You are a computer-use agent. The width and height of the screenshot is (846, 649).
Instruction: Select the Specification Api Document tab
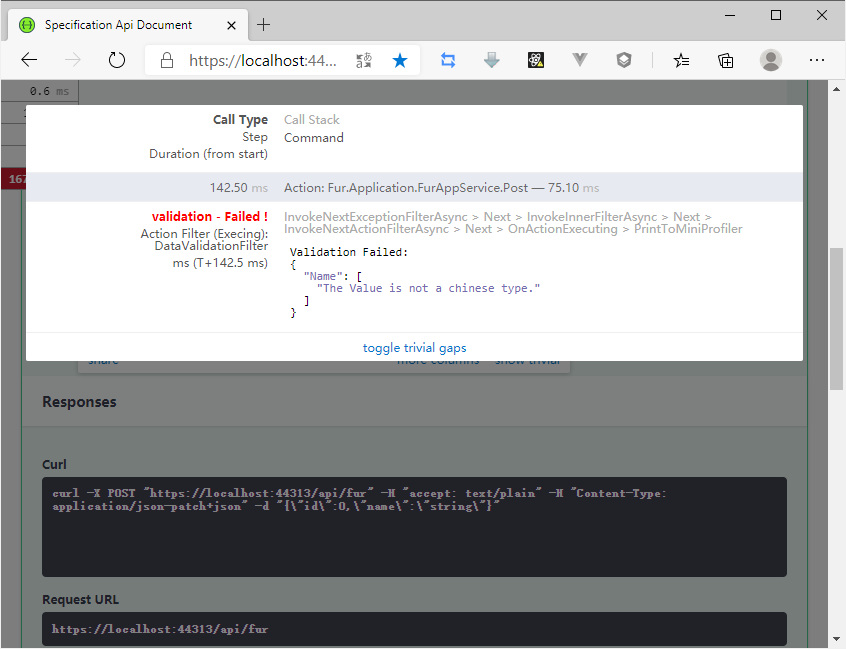click(118, 24)
